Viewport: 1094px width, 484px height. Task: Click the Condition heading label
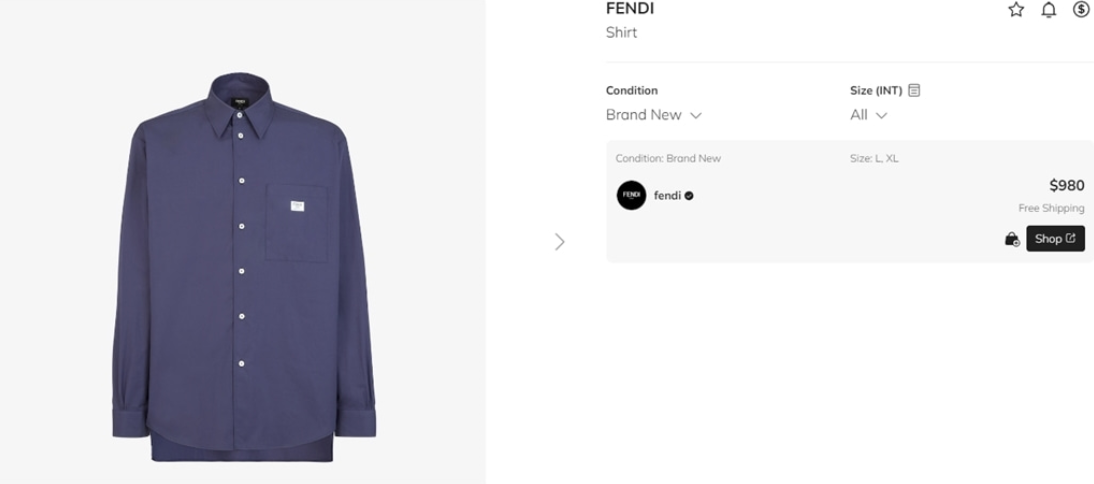[x=632, y=90]
